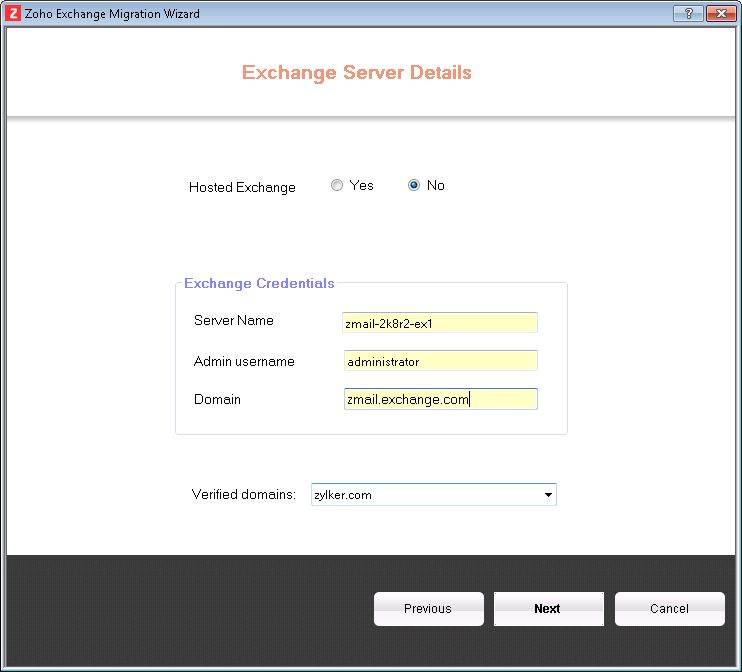Click the Server Name input field
Image resolution: width=742 pixels, height=672 pixels.
(x=440, y=322)
